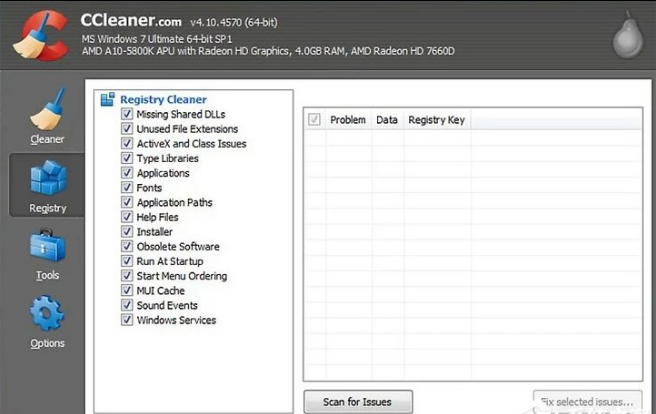The image size is (656, 414).
Task: Disable the Applications checkbox
Action: point(127,173)
